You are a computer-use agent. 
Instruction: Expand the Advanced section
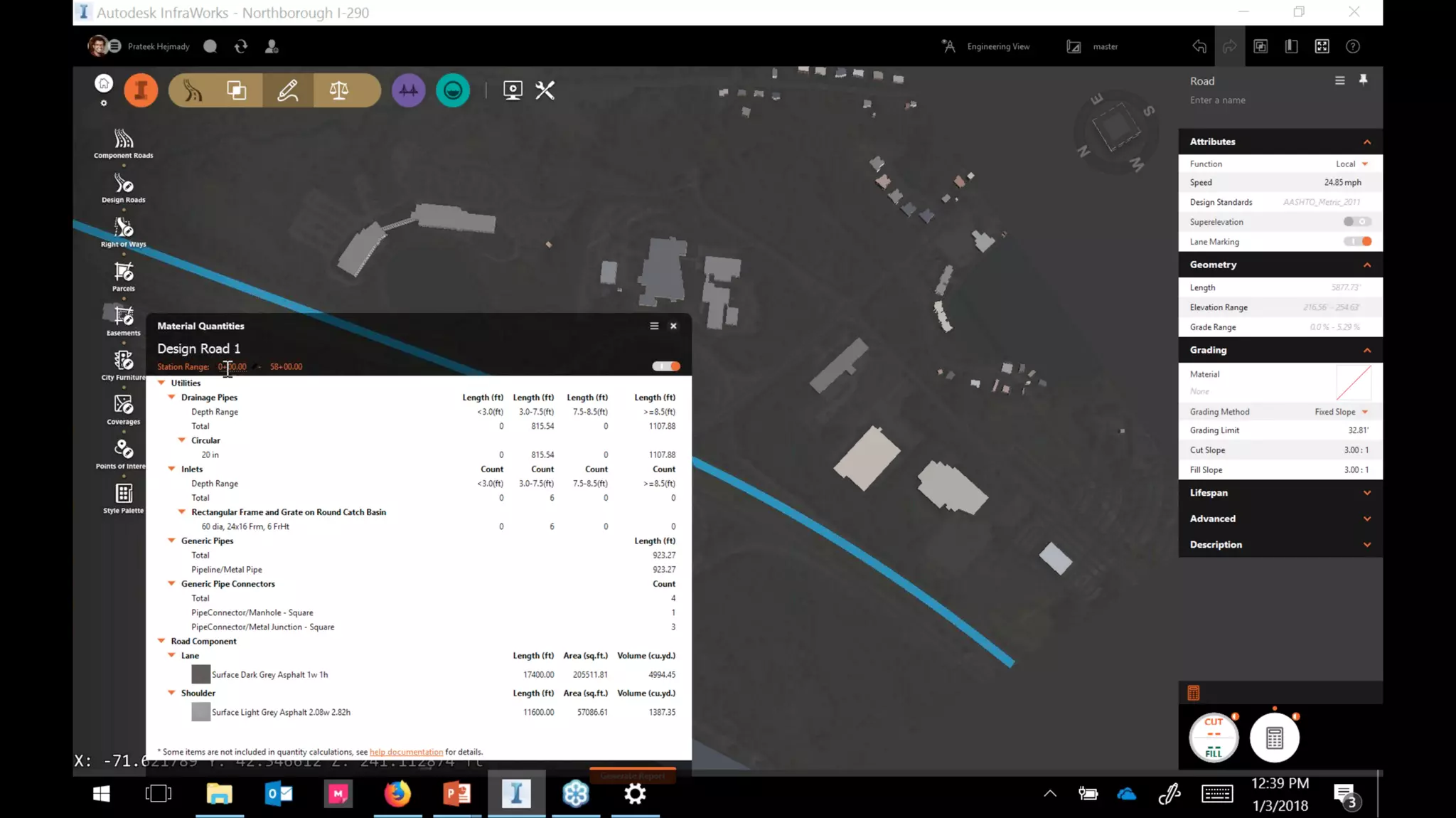click(1366, 519)
